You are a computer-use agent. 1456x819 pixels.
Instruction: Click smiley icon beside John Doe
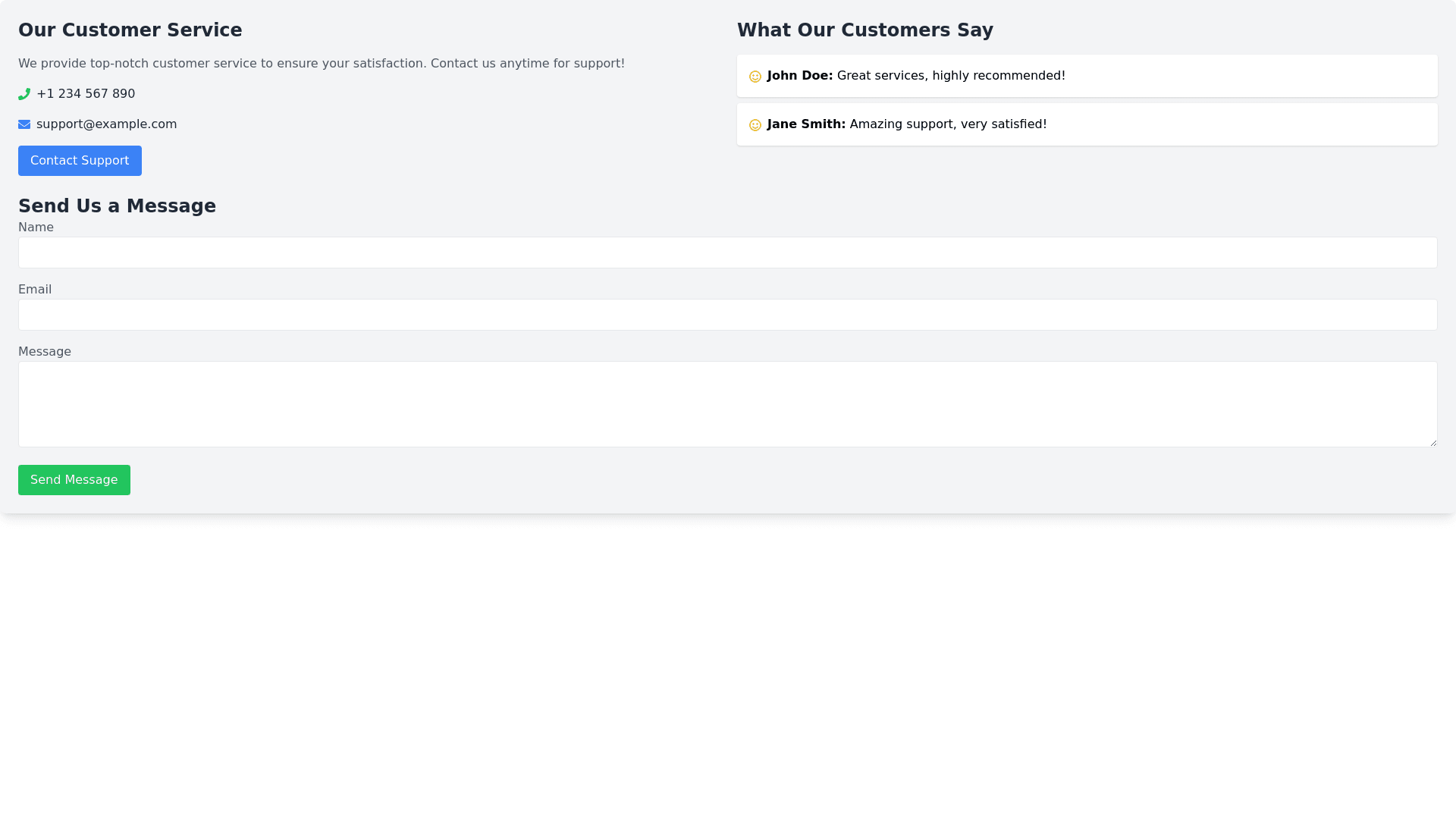[755, 77]
